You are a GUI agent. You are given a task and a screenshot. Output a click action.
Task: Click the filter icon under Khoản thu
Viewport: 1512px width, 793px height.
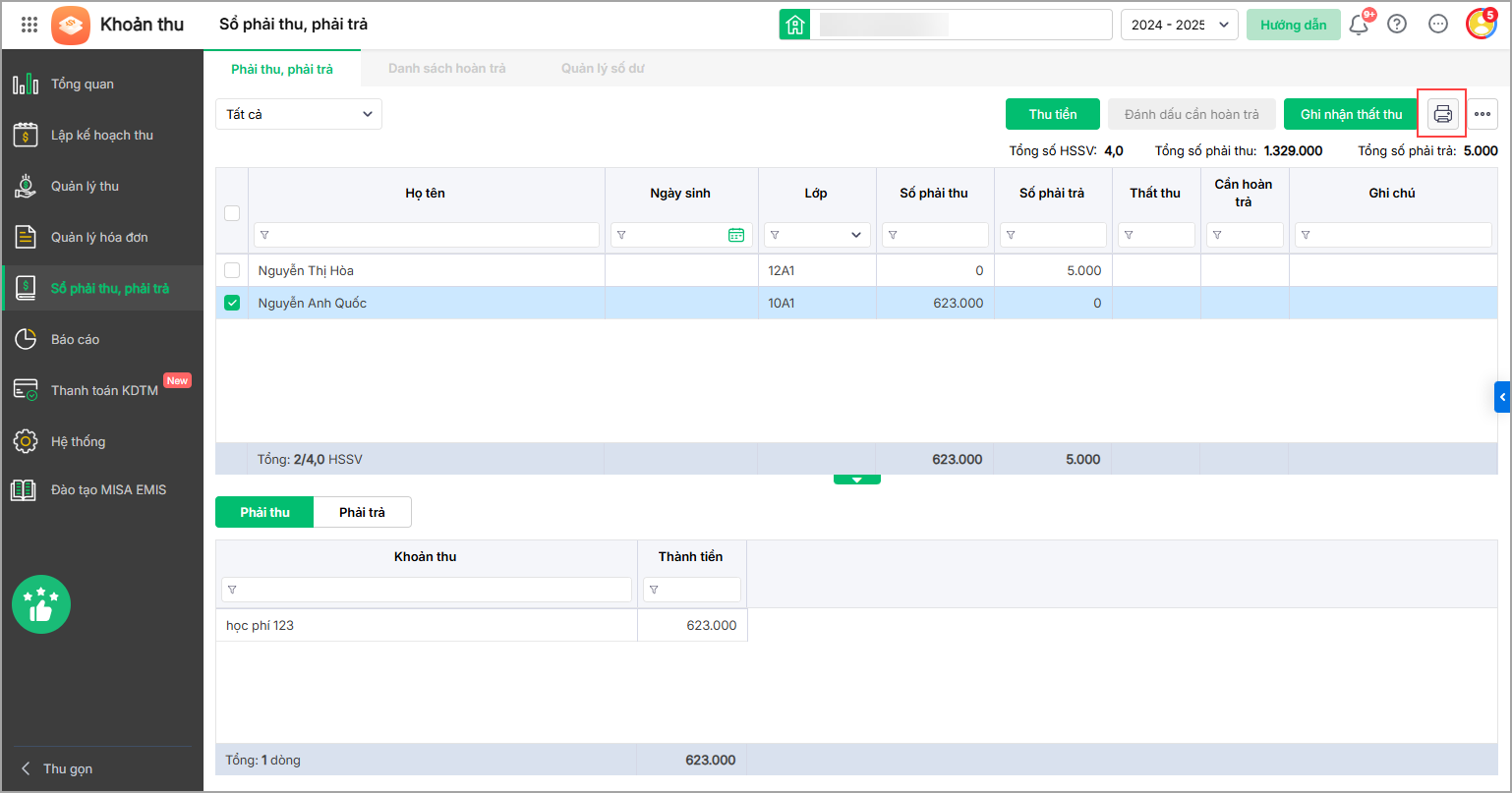pos(232,590)
